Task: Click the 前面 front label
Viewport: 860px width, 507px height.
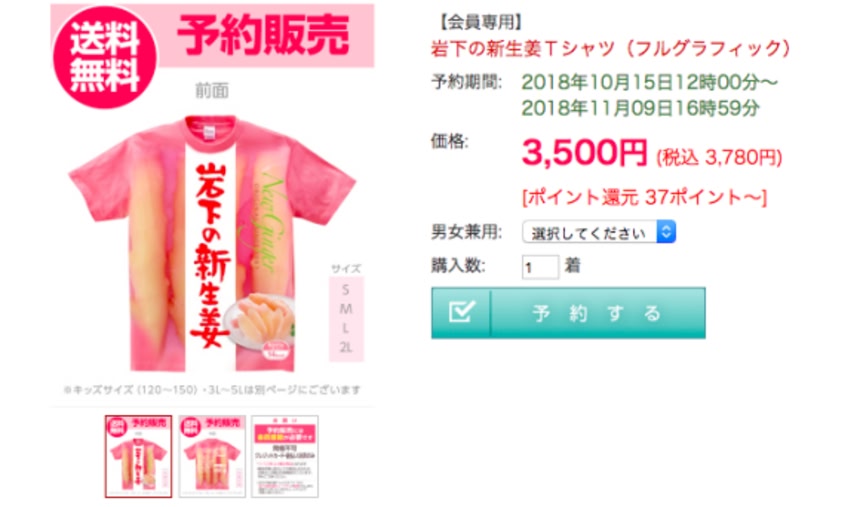Action: point(212,91)
